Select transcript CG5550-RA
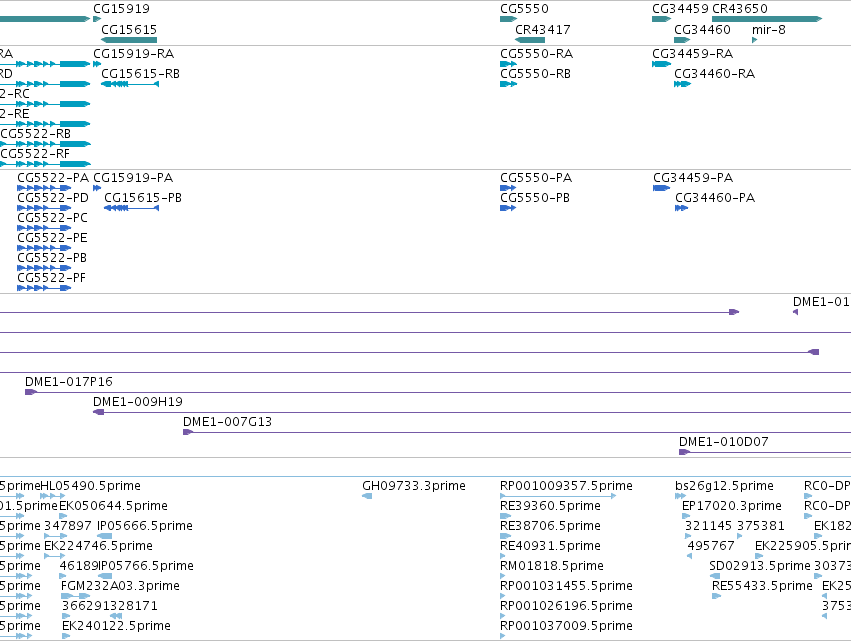This screenshot has width=851, height=641. pyautogui.click(x=537, y=54)
